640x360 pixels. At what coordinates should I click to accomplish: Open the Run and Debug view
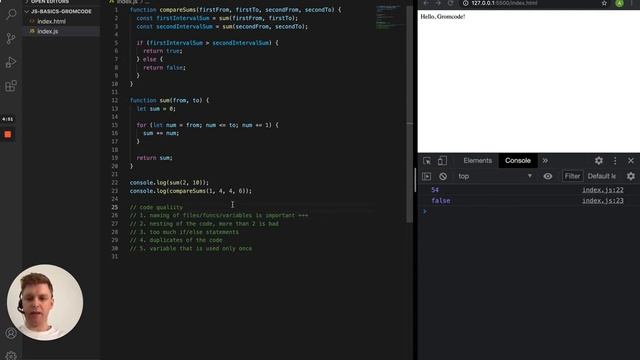coord(11,62)
